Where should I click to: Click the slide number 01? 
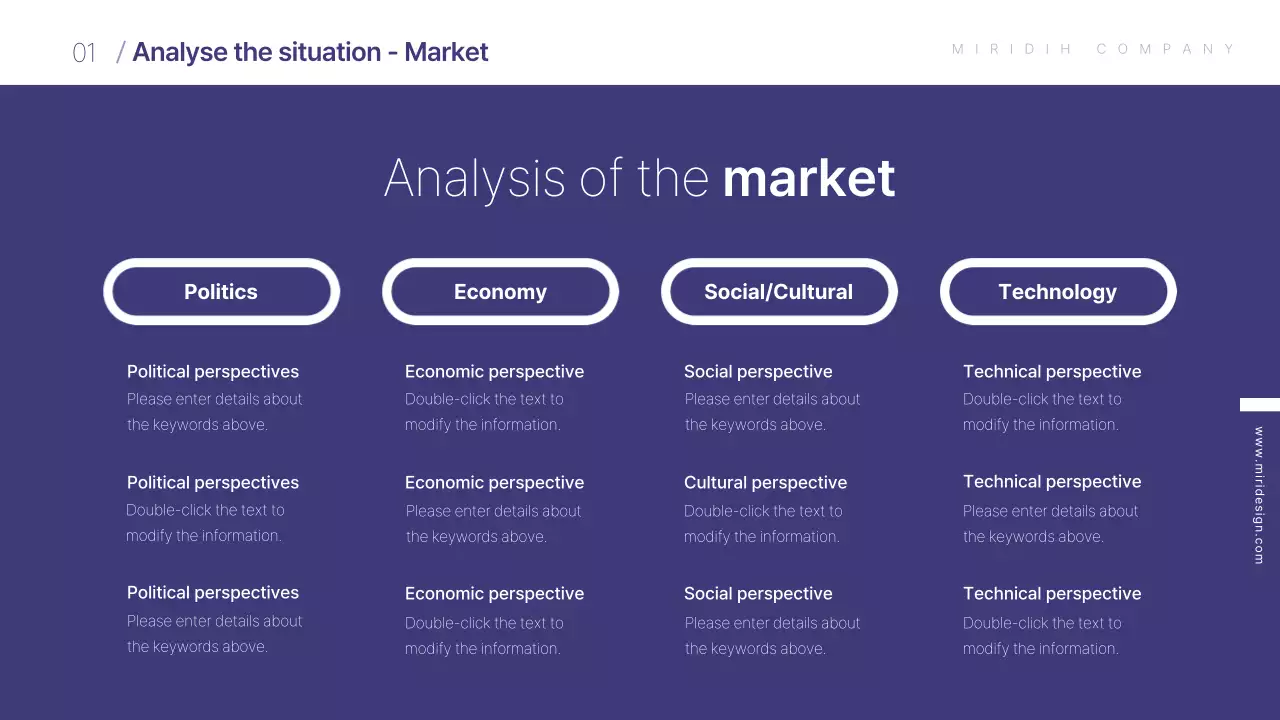point(84,53)
